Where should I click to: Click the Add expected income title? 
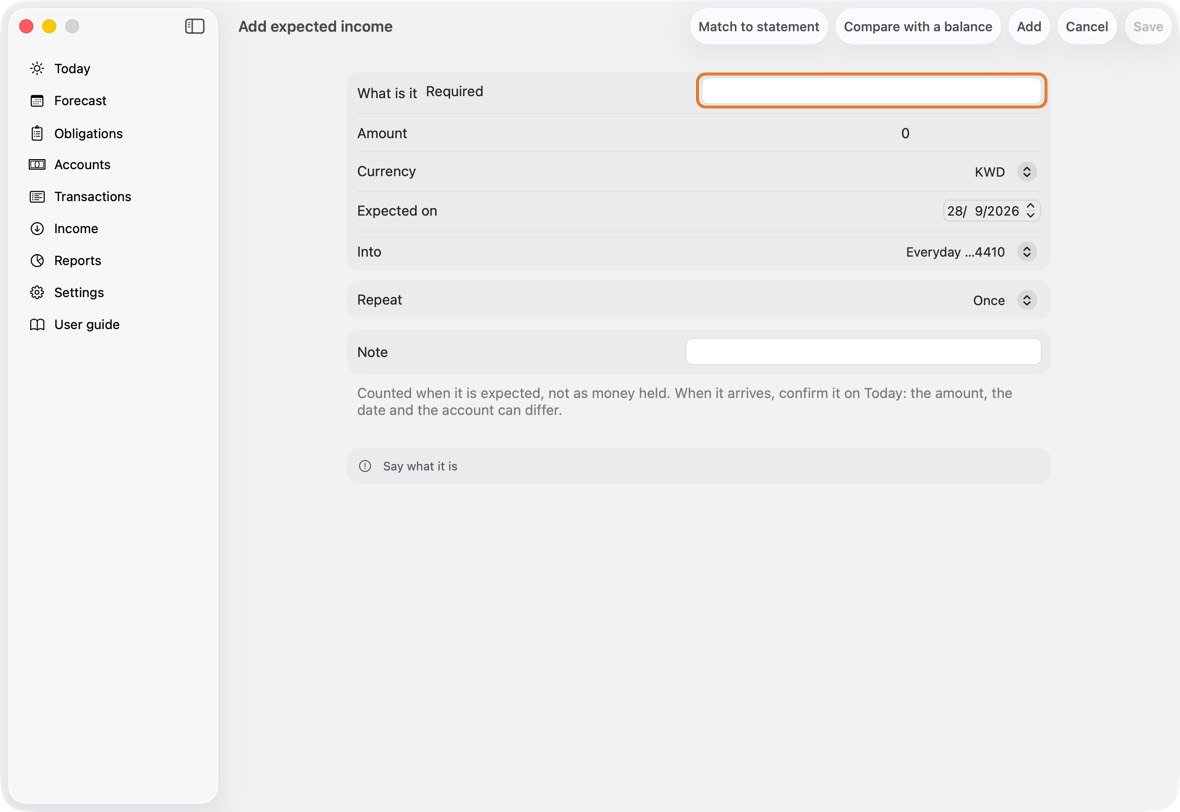pyautogui.click(x=315, y=26)
